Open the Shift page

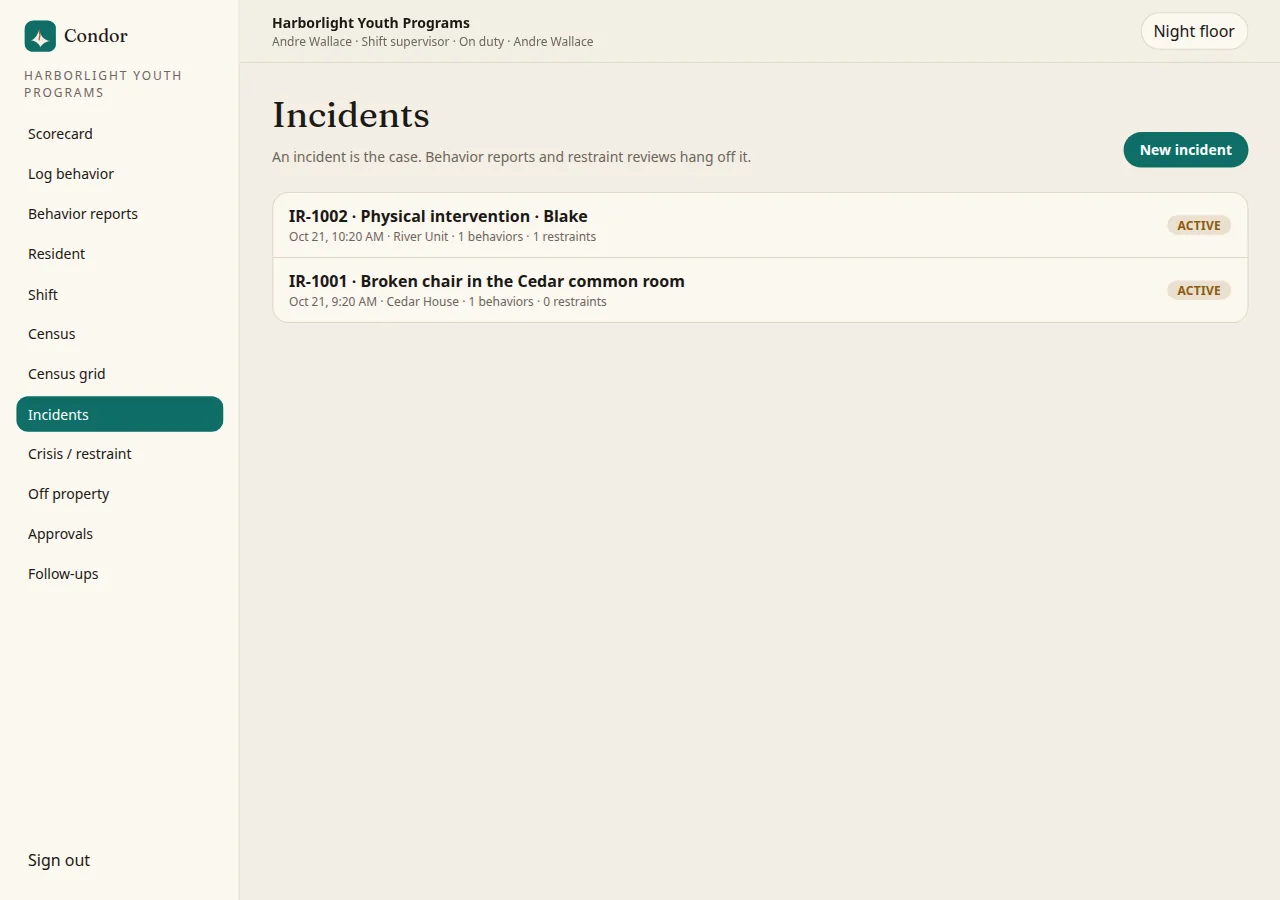click(x=119, y=294)
